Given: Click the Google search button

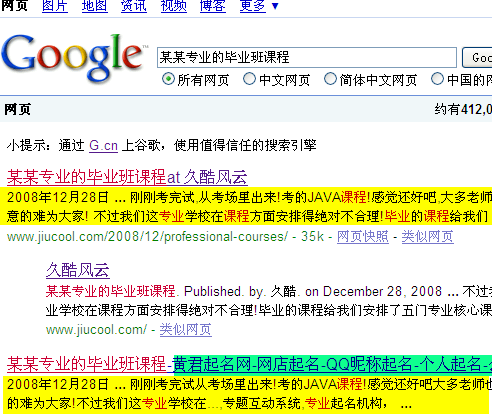Looking at the screenshot, I should point(477,58).
